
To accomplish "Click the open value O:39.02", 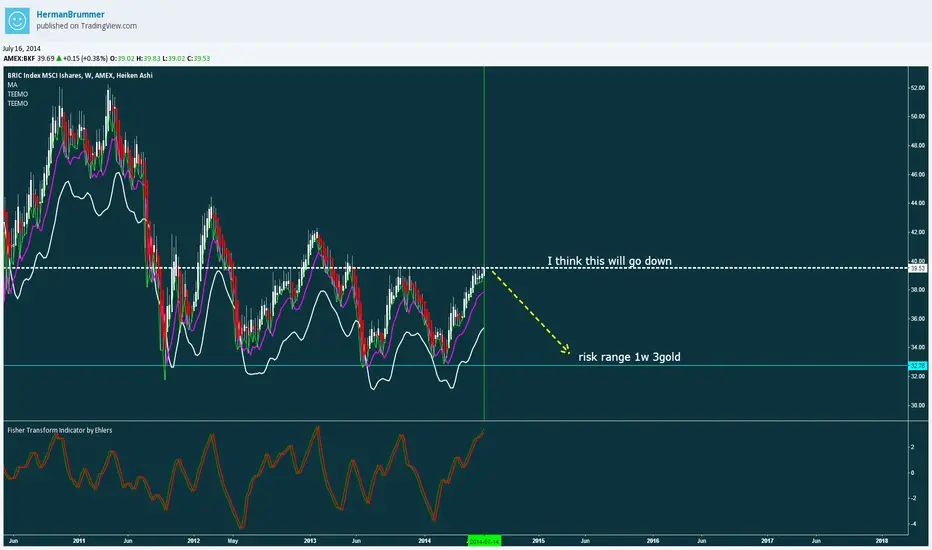I will tap(122, 58).
